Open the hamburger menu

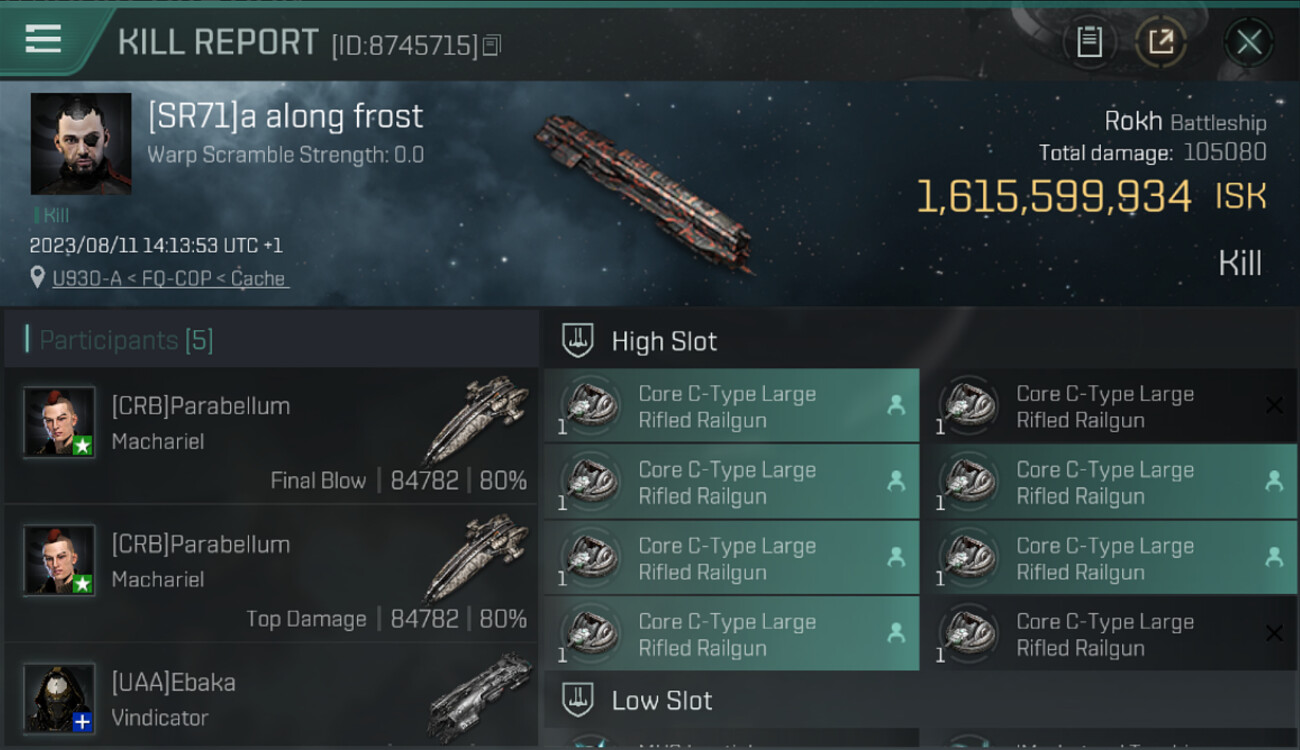[x=43, y=40]
